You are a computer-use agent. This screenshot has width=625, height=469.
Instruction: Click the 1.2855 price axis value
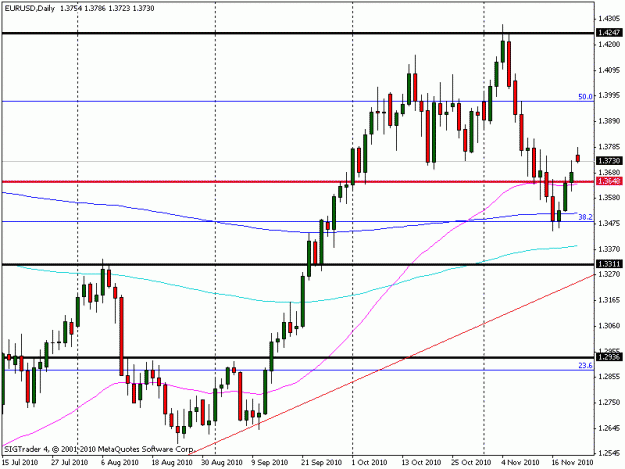(609, 377)
